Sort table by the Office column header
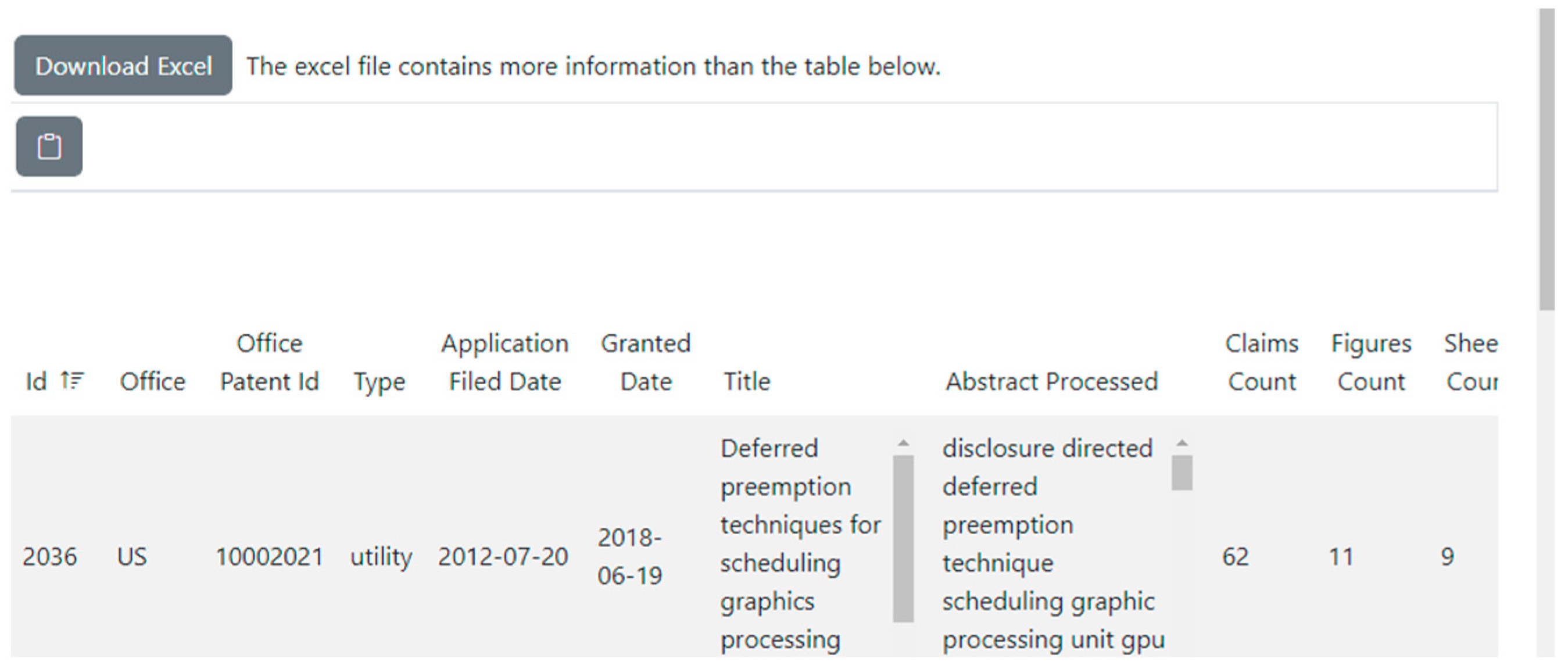Image resolution: width=1568 pixels, height=669 pixels. (153, 381)
